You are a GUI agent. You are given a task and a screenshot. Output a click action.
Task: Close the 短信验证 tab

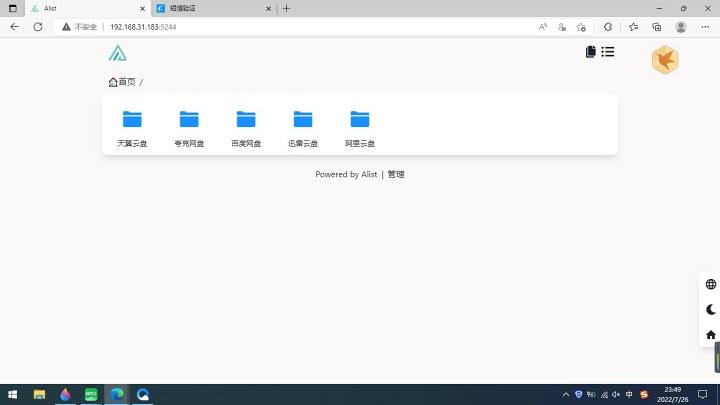(x=268, y=8)
